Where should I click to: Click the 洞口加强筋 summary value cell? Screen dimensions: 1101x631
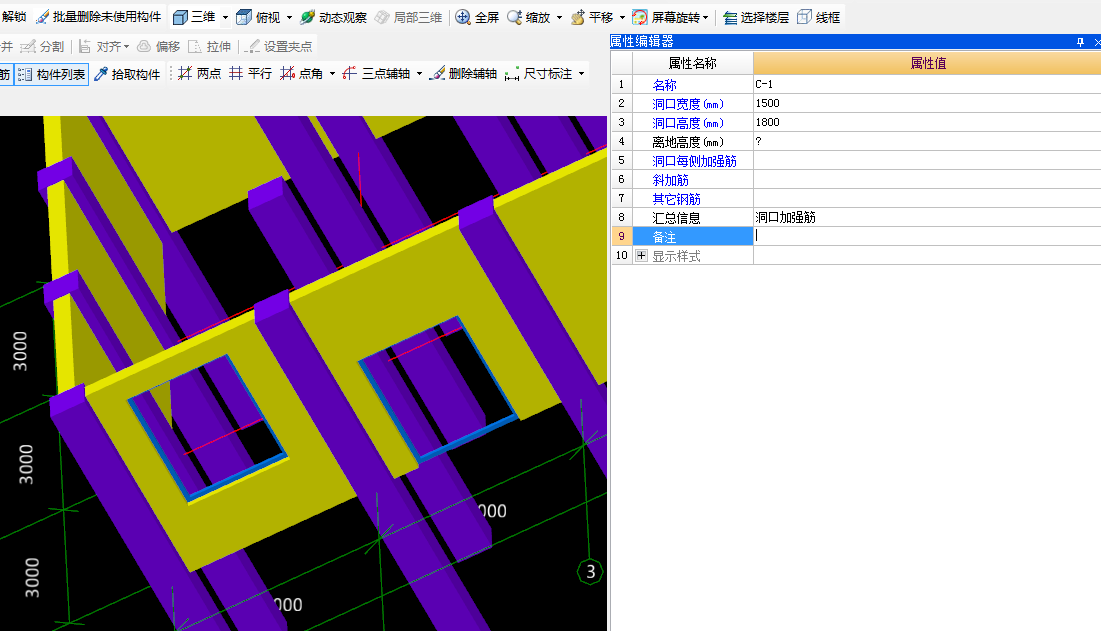point(927,217)
